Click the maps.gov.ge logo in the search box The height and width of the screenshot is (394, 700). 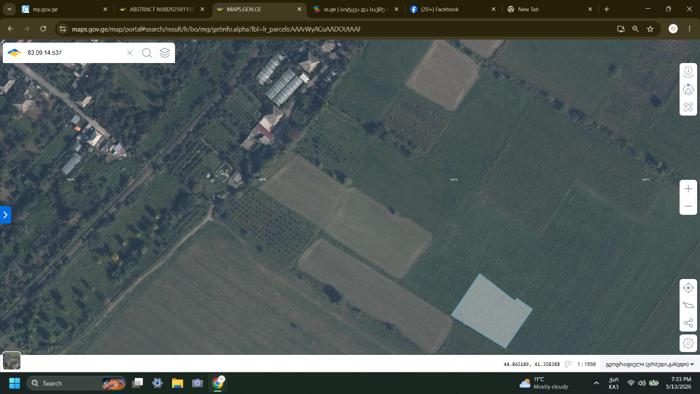click(14, 53)
